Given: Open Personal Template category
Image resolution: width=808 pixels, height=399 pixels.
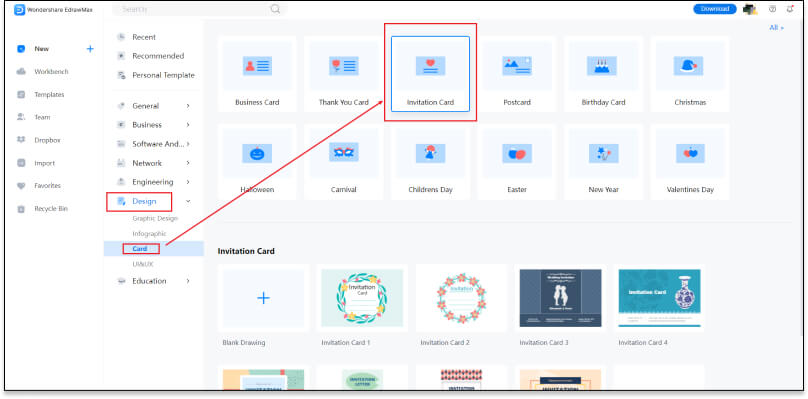Looking at the screenshot, I should [x=163, y=75].
